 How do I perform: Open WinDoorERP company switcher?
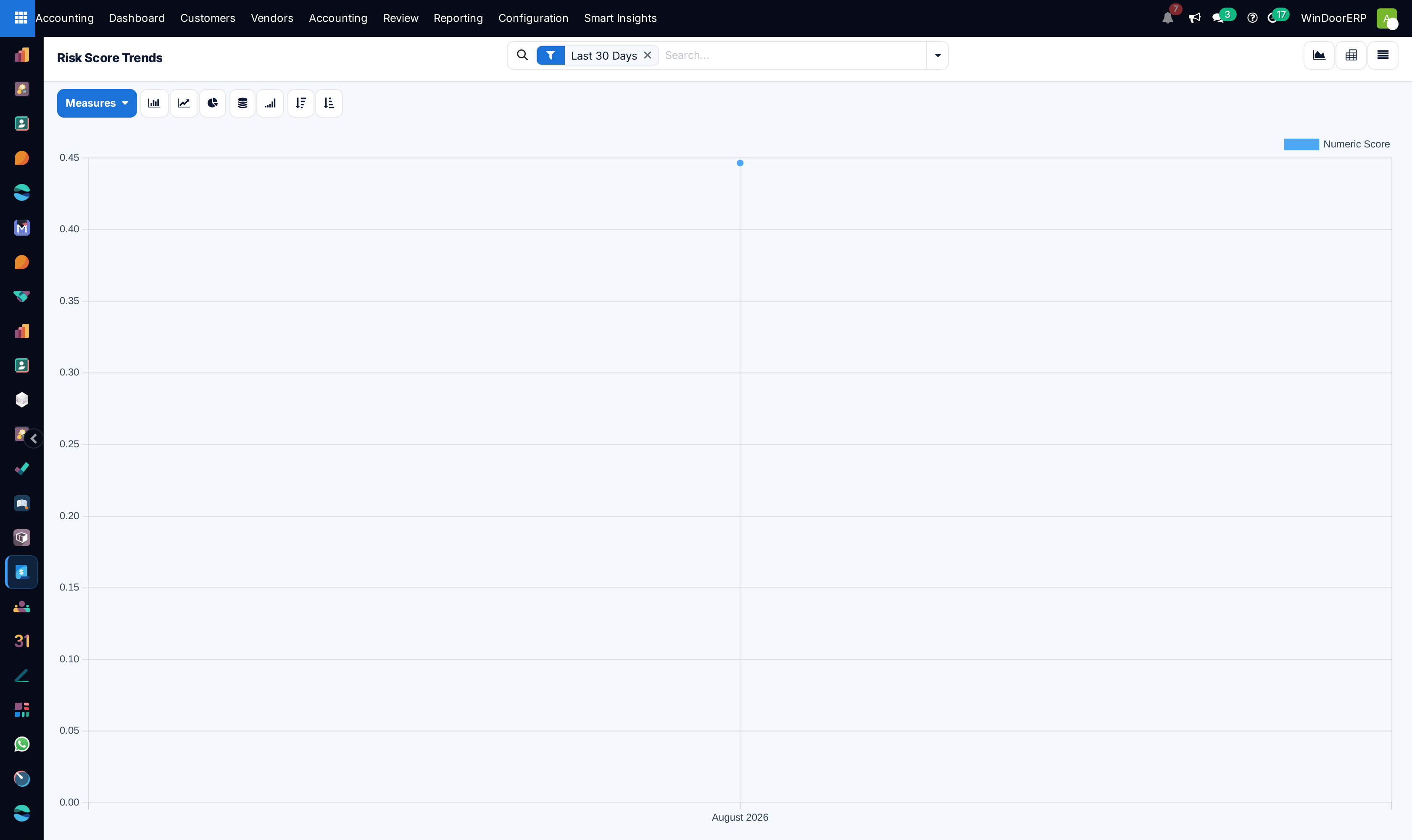pyautogui.click(x=1333, y=18)
